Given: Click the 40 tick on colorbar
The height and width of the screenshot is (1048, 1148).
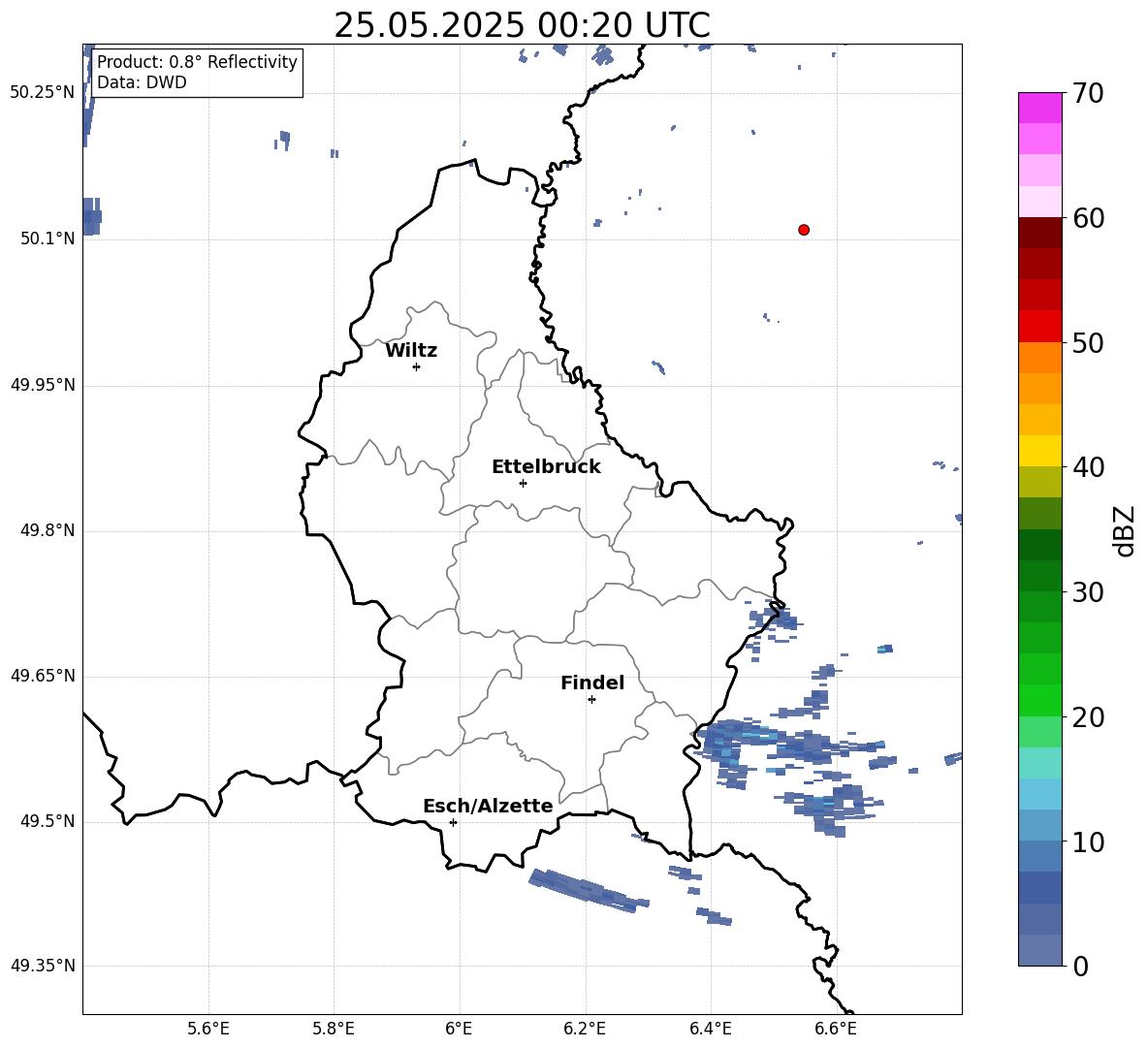Looking at the screenshot, I should (1088, 467).
